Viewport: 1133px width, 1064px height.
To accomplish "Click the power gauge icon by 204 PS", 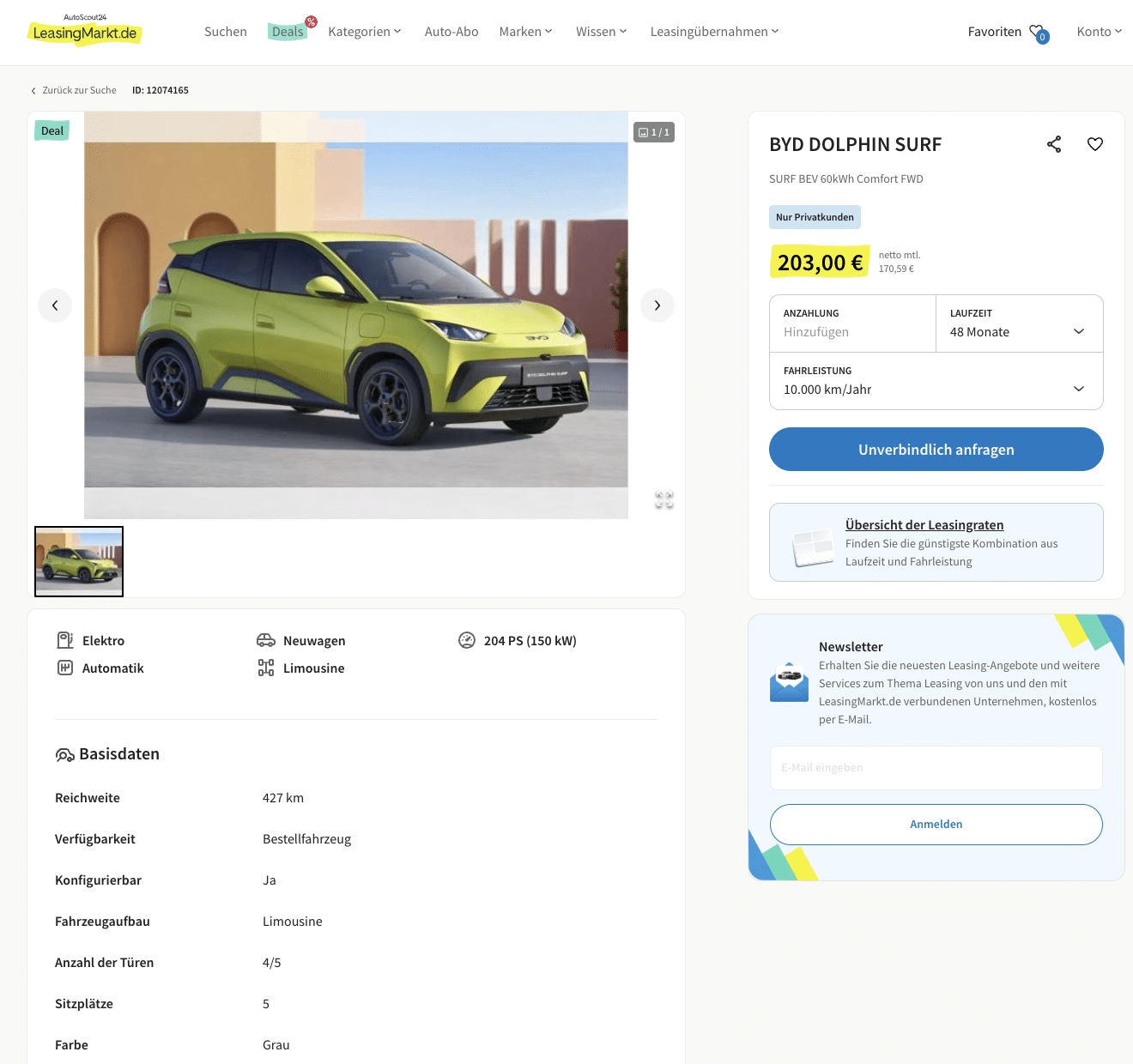I will (x=467, y=640).
